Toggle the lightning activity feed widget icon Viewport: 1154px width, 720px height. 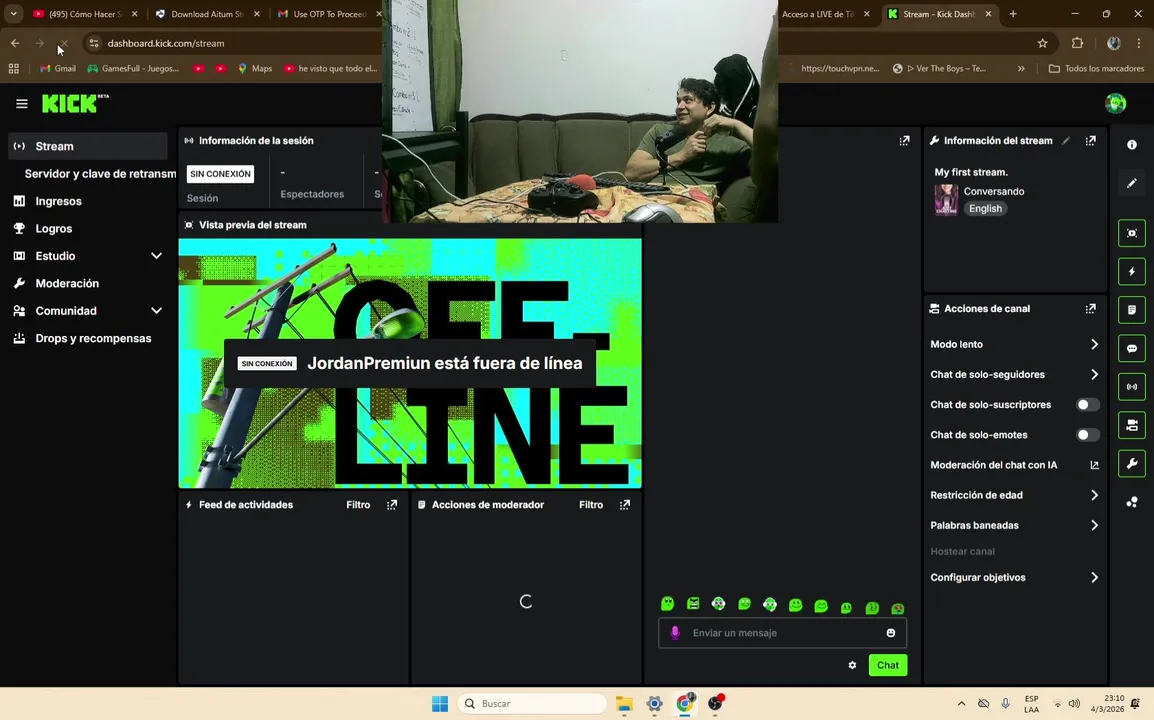pos(1131,272)
